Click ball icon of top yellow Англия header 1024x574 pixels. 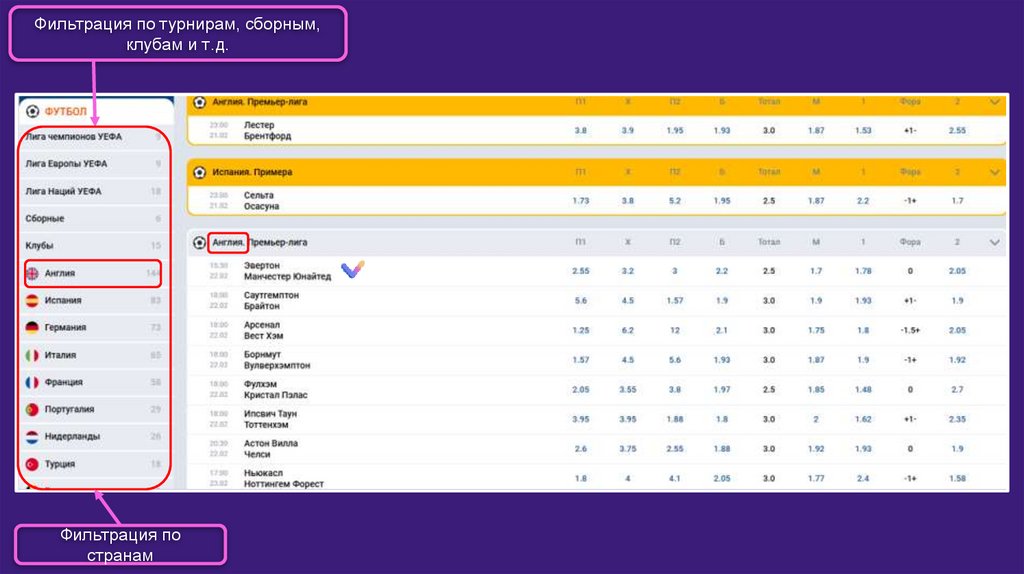coord(200,102)
